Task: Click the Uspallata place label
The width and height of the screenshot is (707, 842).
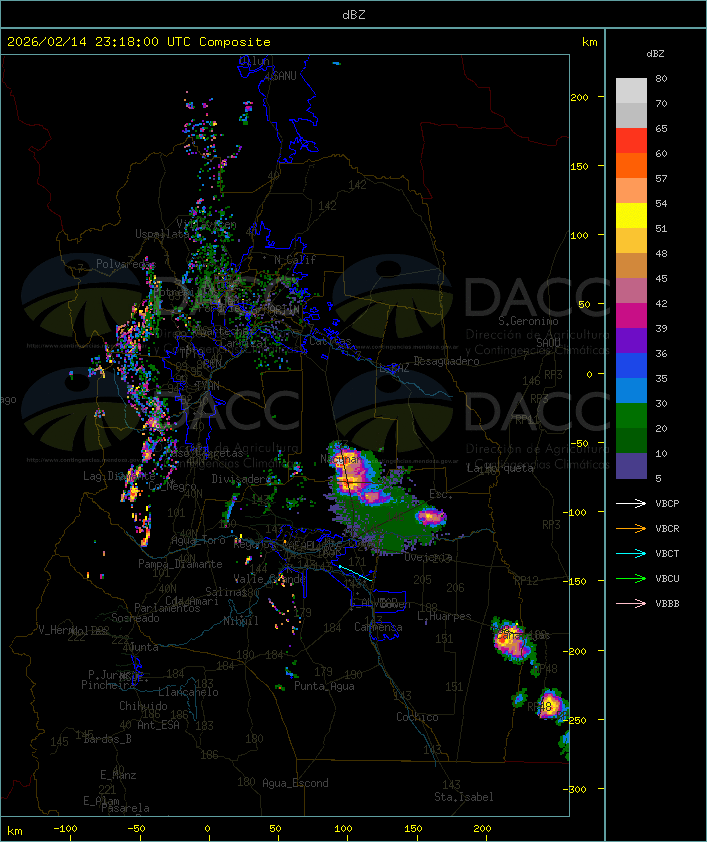Action: [x=162, y=234]
